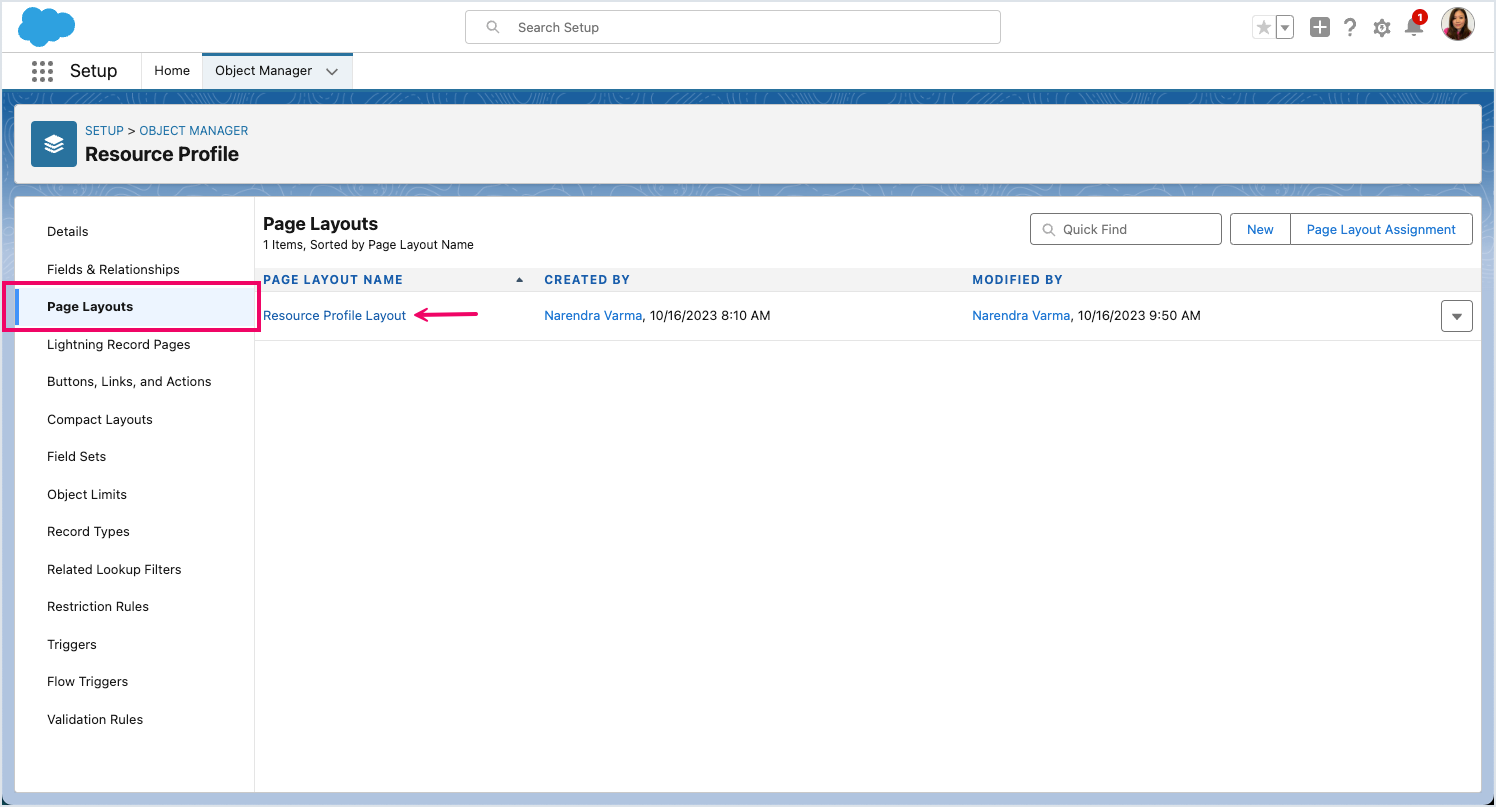Screen dimensions: 1496x807
Task: Open the Resource Profile Layout link
Action: (x=334, y=316)
